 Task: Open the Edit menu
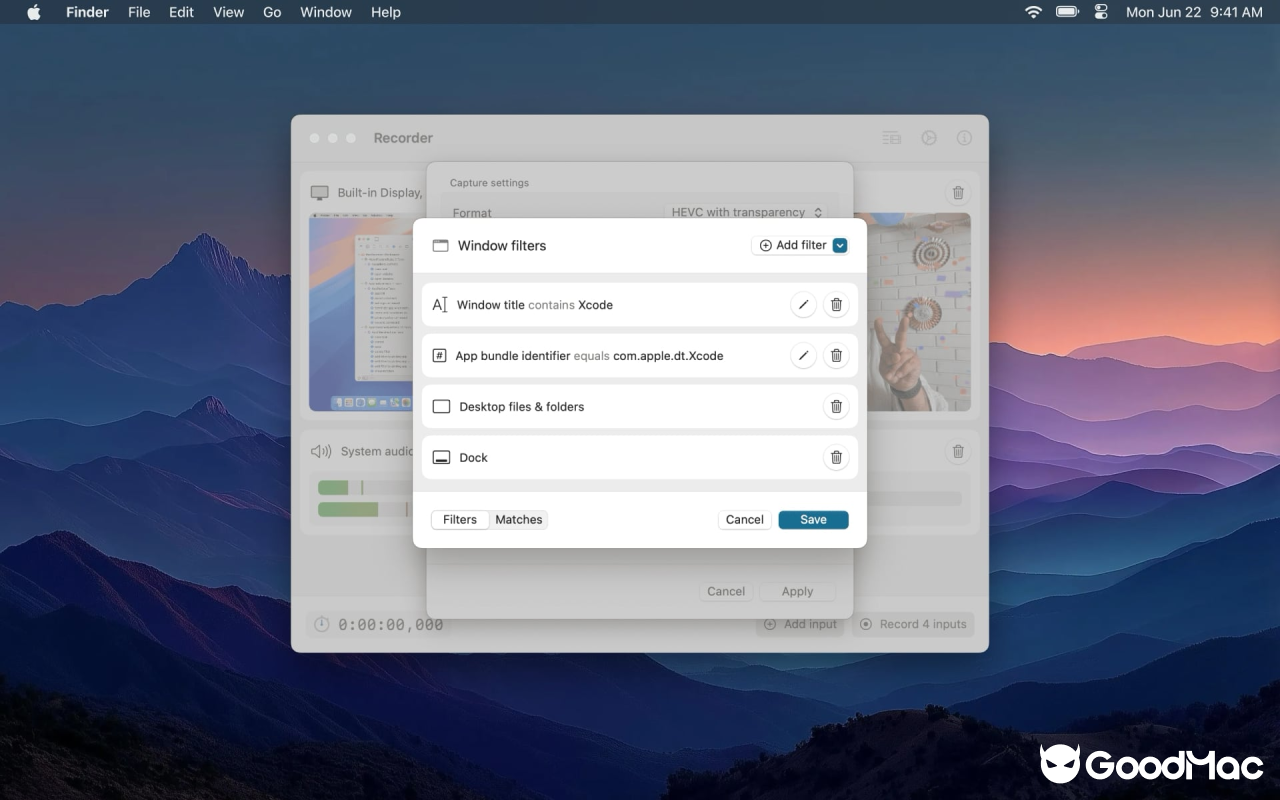(x=181, y=12)
